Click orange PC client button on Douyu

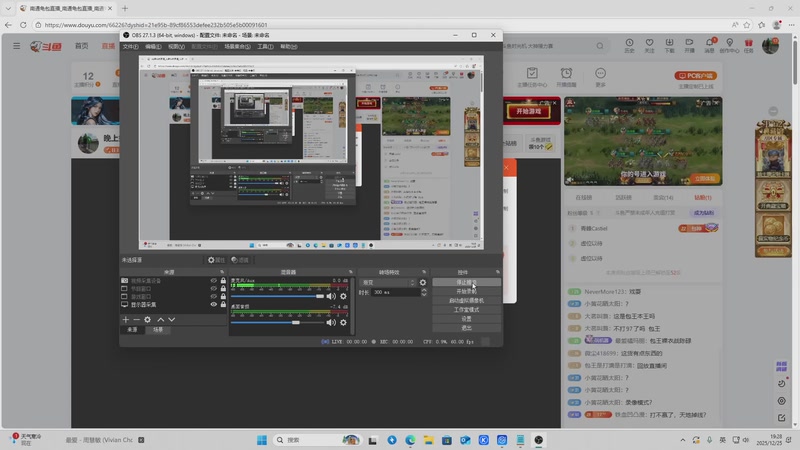(x=695, y=76)
